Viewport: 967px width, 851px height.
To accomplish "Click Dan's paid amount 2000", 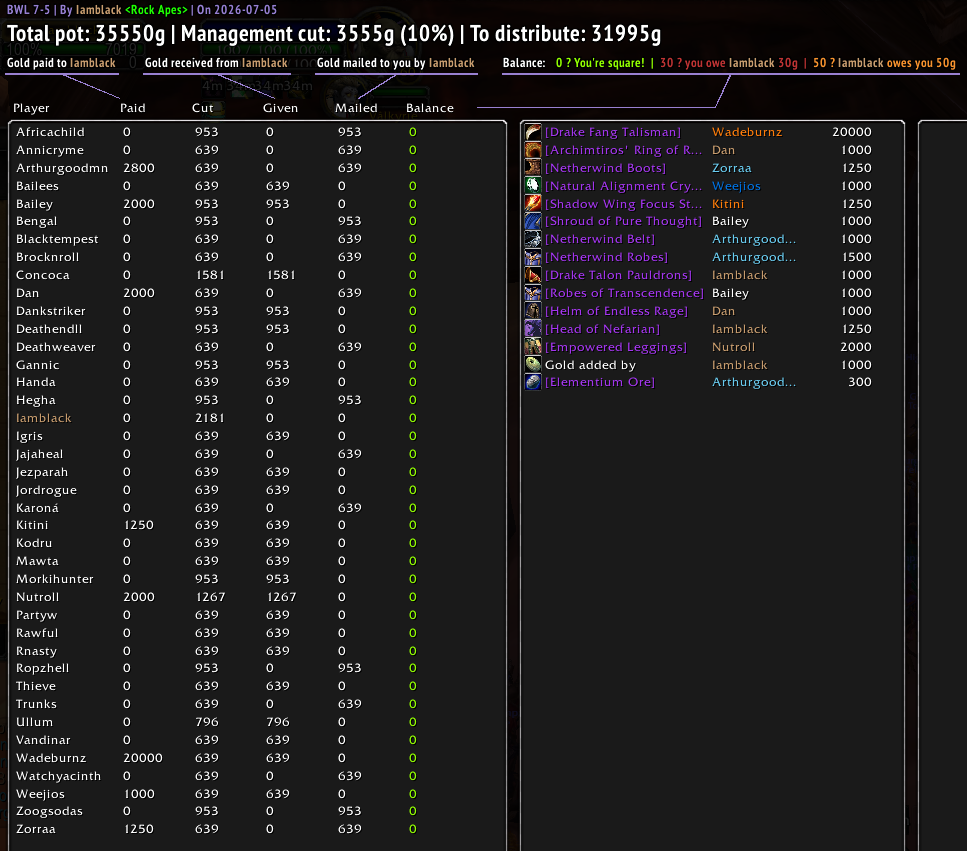I will coord(139,293).
